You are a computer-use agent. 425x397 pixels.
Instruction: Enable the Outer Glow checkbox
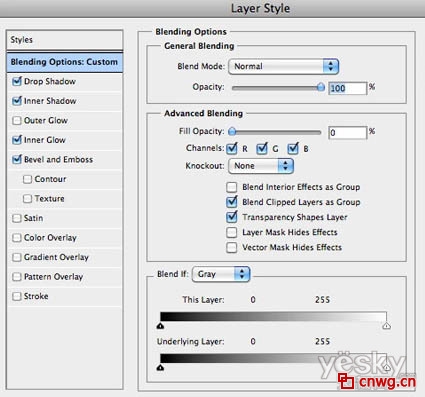pos(17,120)
